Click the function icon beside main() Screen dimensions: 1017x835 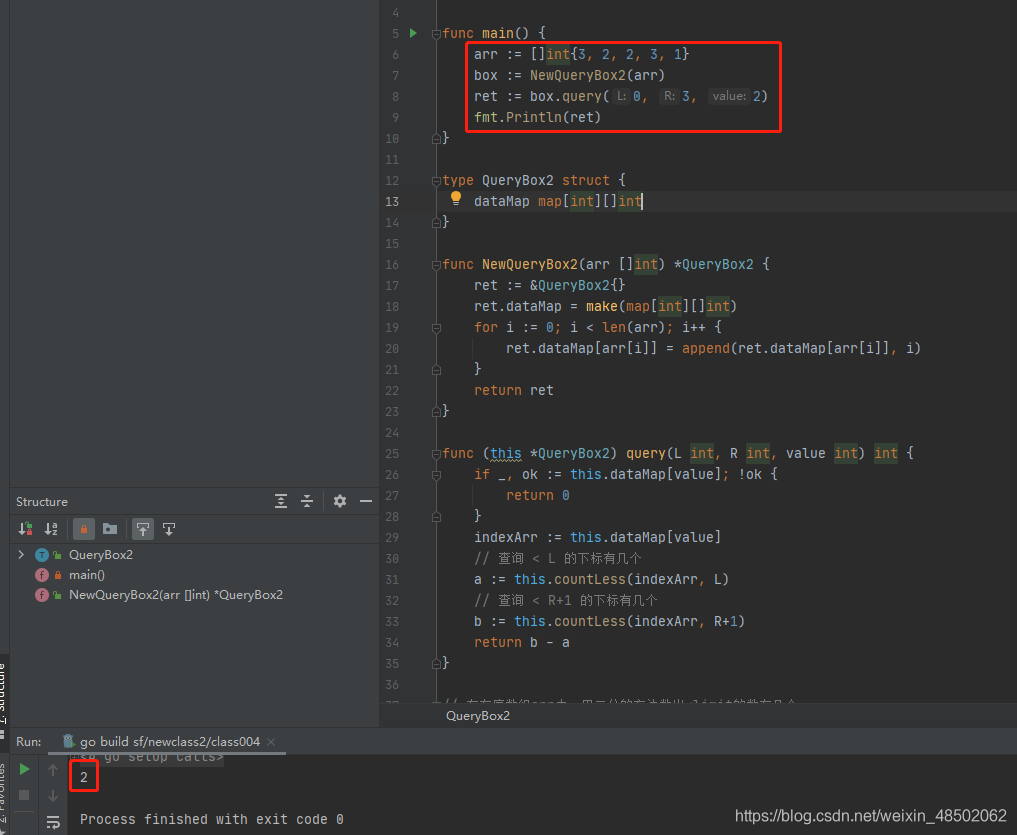point(42,575)
